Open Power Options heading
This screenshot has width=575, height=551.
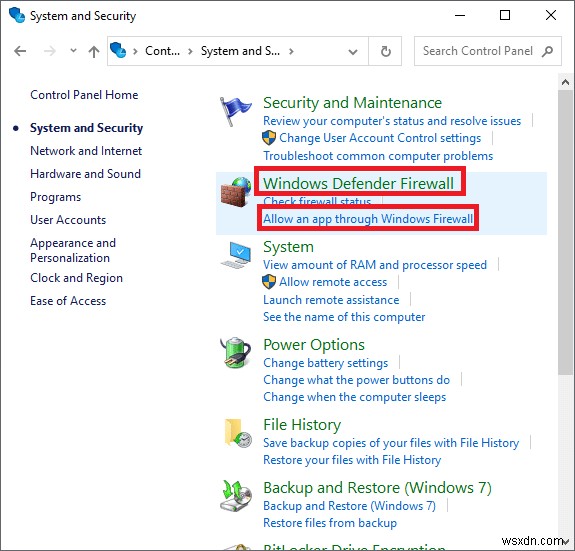pyautogui.click(x=314, y=345)
